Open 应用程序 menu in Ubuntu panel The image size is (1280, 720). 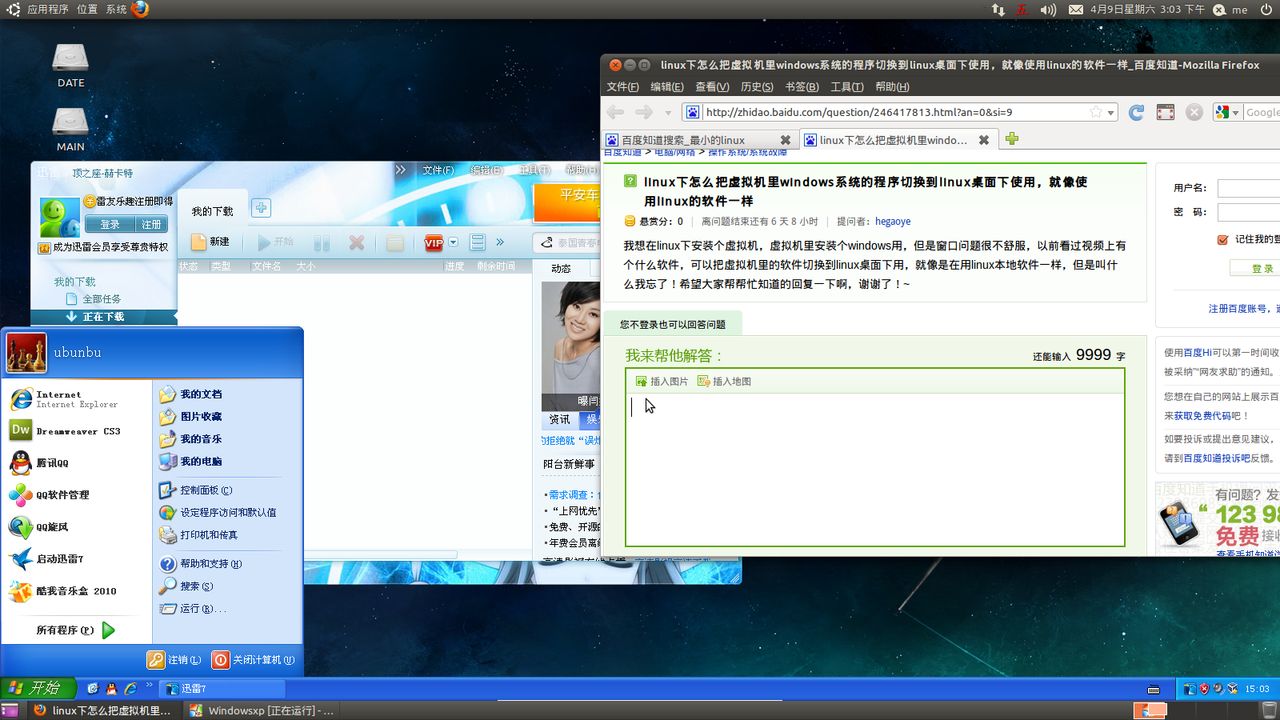(x=47, y=9)
